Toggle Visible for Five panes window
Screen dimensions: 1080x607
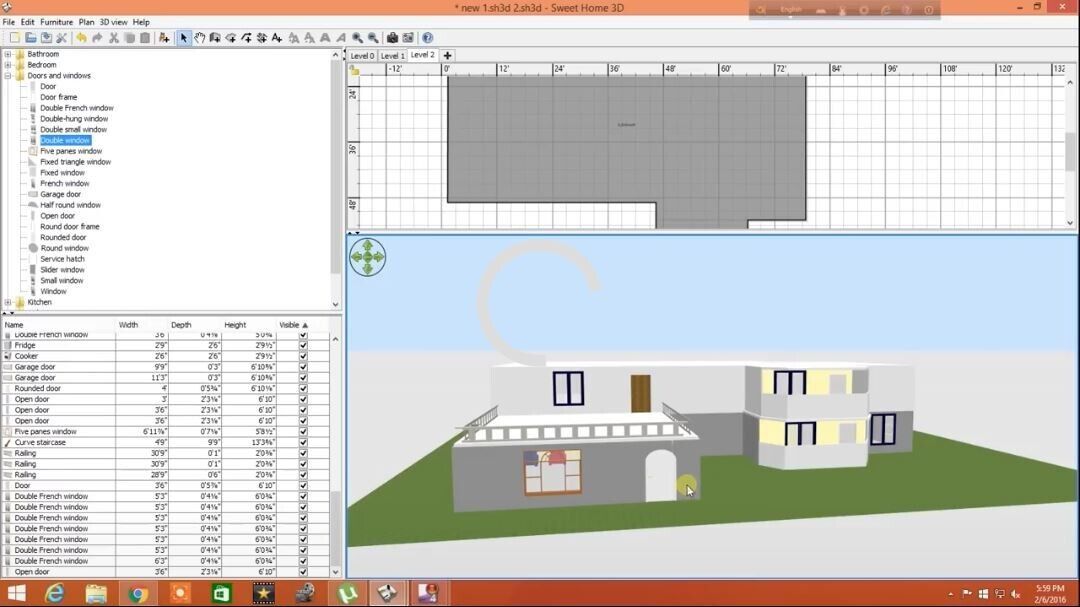point(303,431)
